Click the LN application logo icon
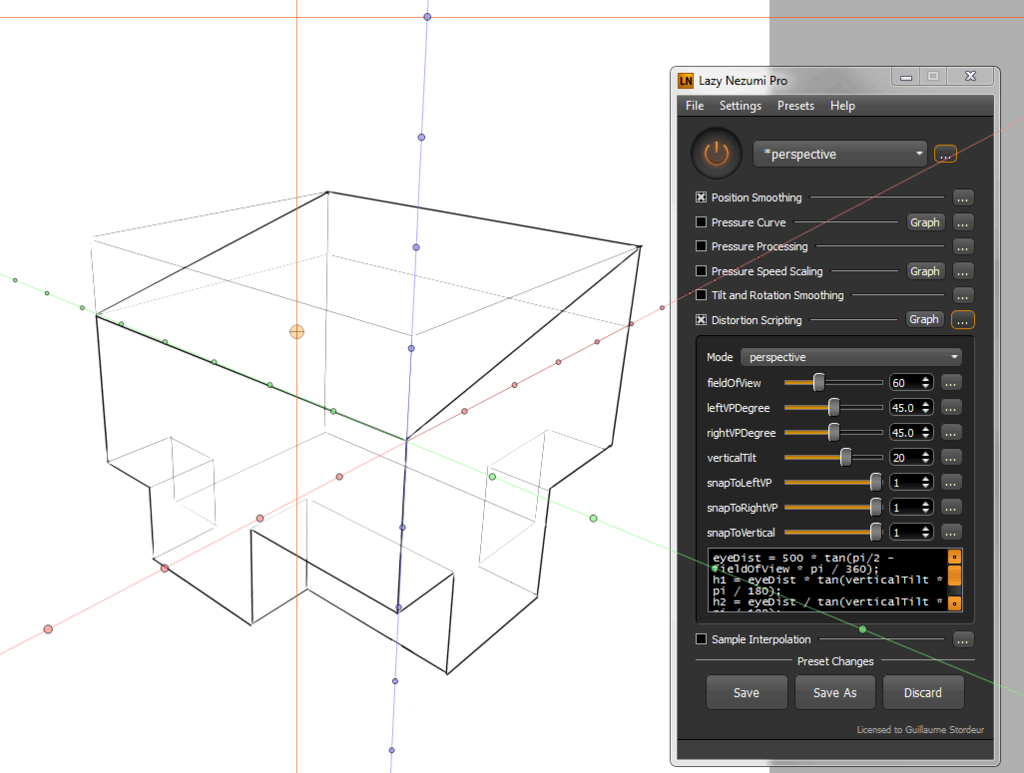Screen dimensions: 1024x773 pos(685,81)
